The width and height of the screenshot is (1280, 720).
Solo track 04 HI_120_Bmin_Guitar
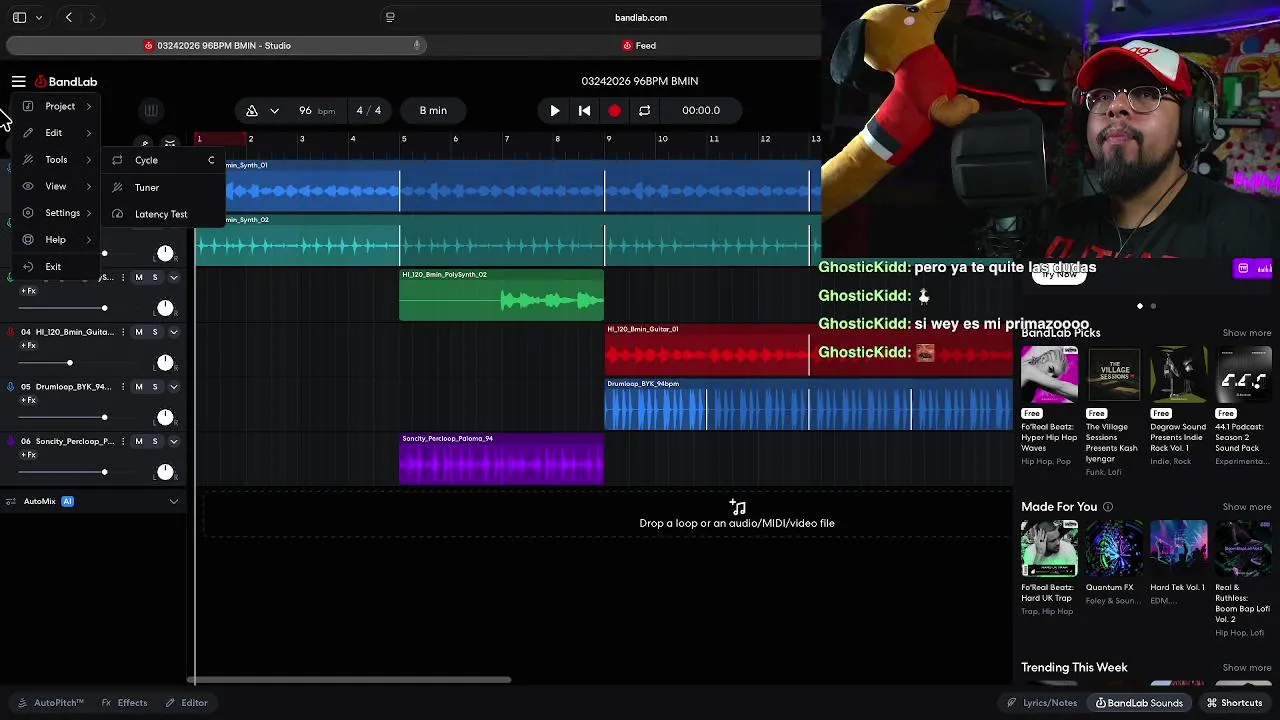pyautogui.click(x=154, y=332)
